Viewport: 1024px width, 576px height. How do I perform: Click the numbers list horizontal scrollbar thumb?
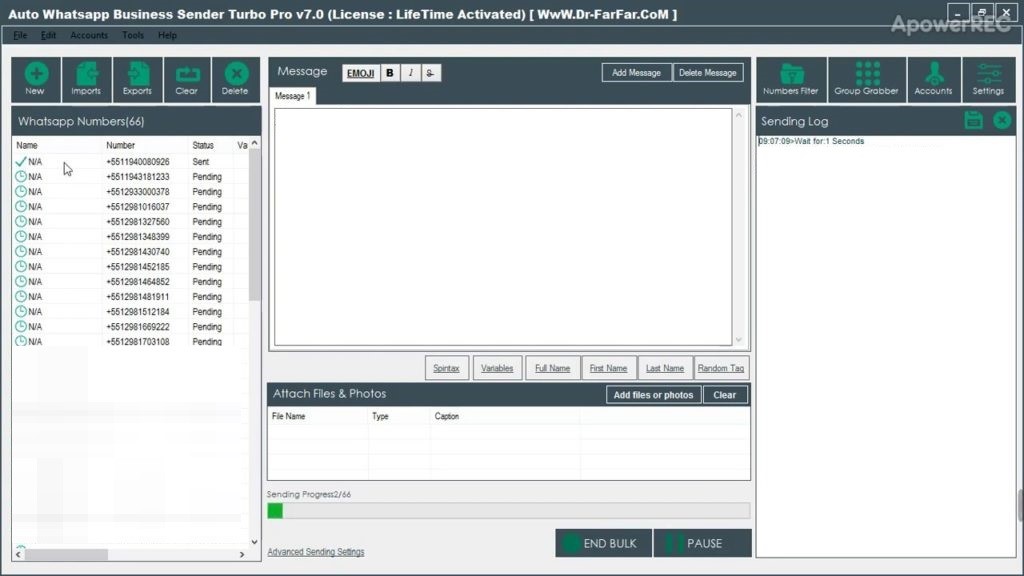pyautogui.click(x=66, y=554)
